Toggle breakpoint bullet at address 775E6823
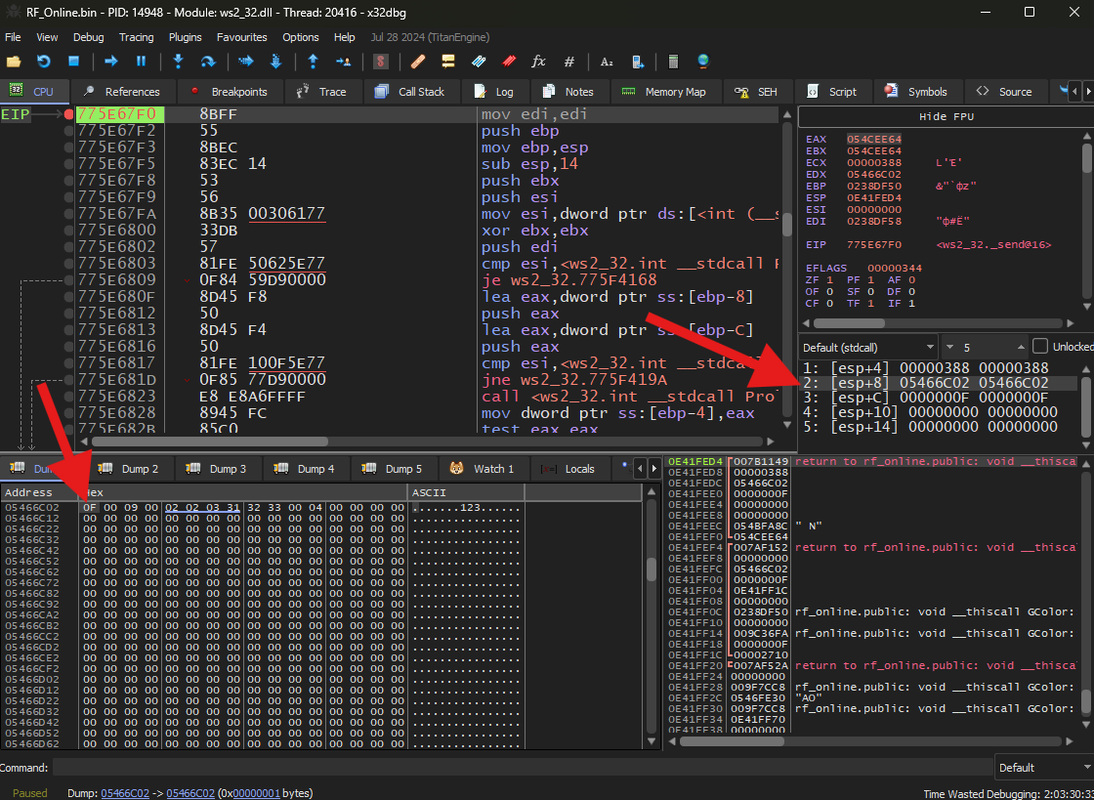The width and height of the screenshot is (1094, 800). 68,396
